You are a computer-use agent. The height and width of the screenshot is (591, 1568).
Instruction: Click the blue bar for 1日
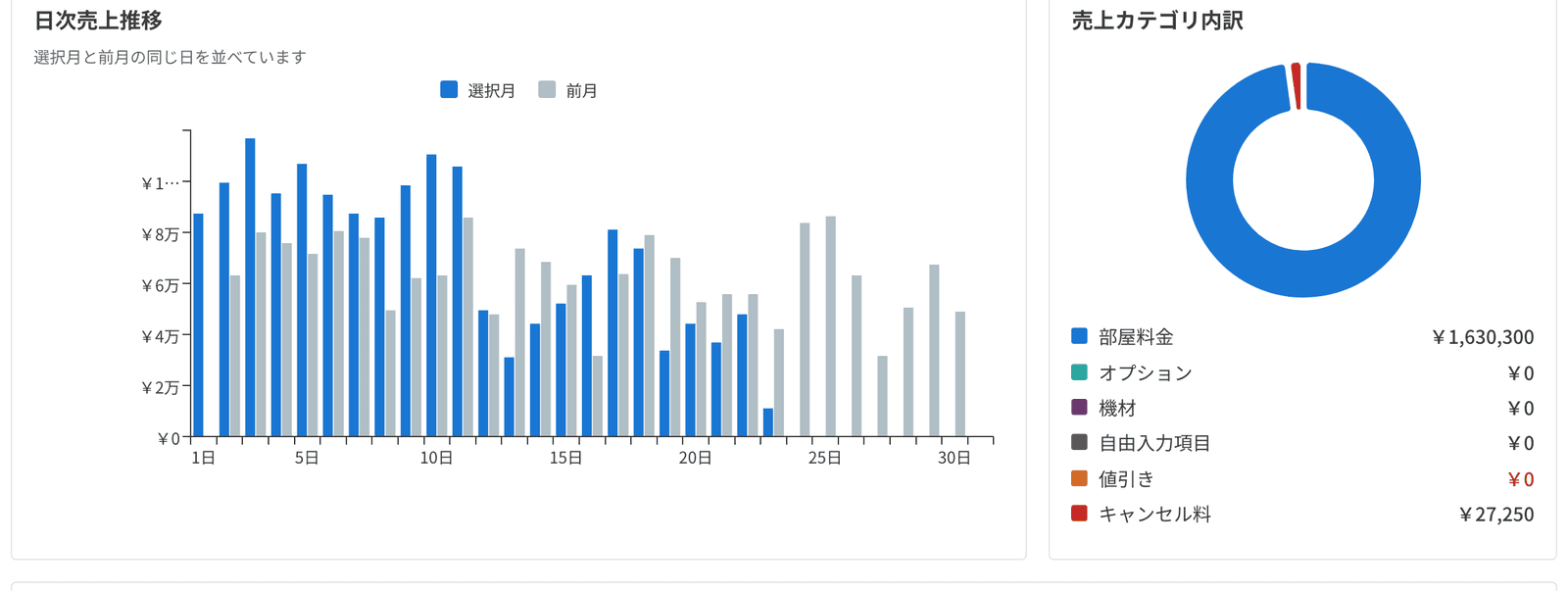(198, 324)
